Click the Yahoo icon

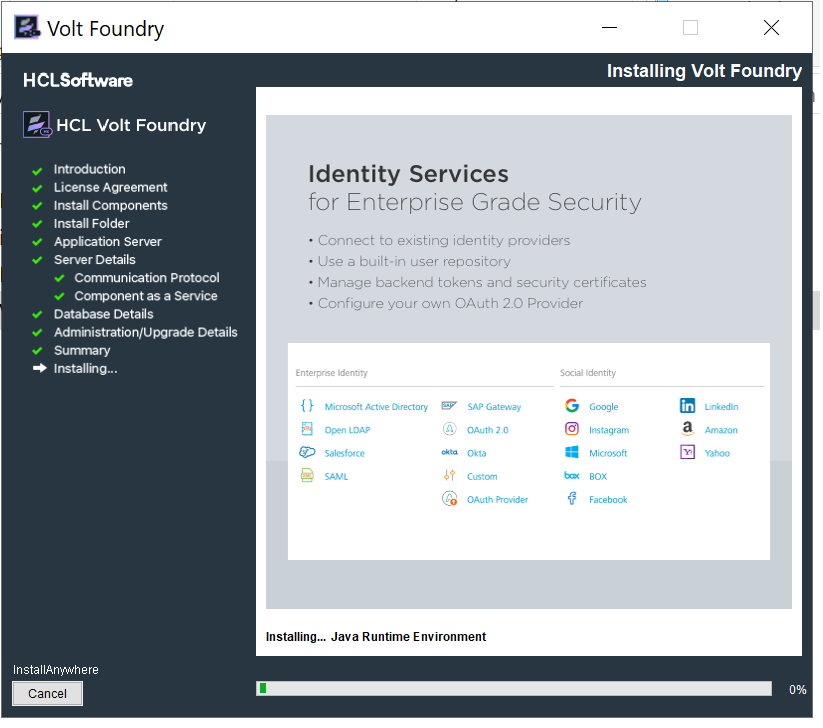click(687, 452)
